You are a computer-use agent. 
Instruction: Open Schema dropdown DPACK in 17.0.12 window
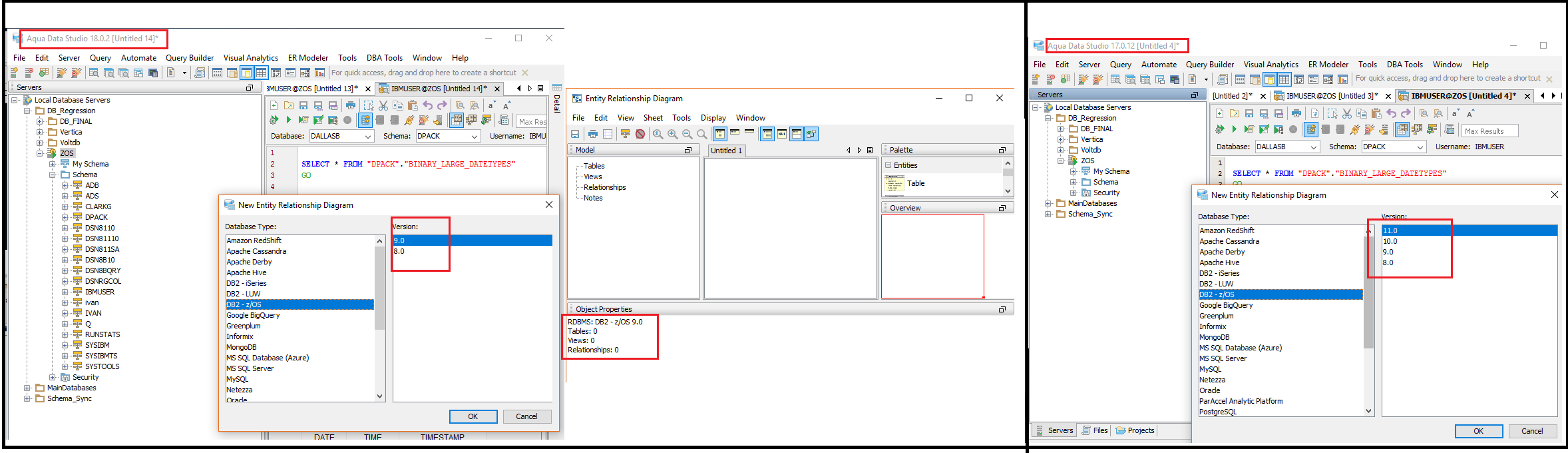pyautogui.click(x=1394, y=147)
